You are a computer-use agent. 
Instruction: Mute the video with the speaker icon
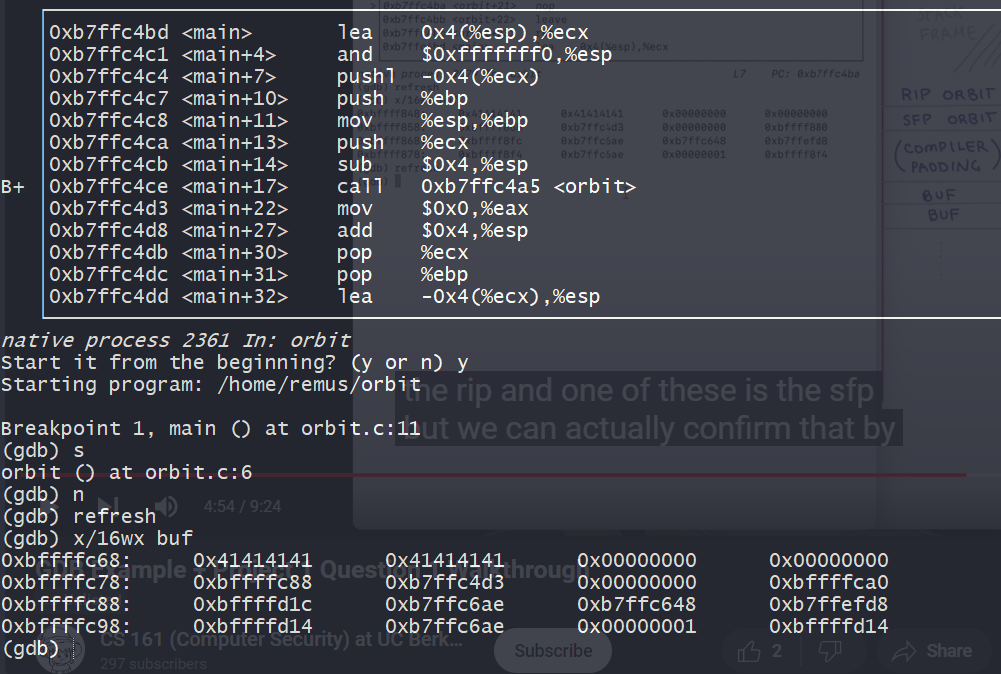(x=166, y=506)
